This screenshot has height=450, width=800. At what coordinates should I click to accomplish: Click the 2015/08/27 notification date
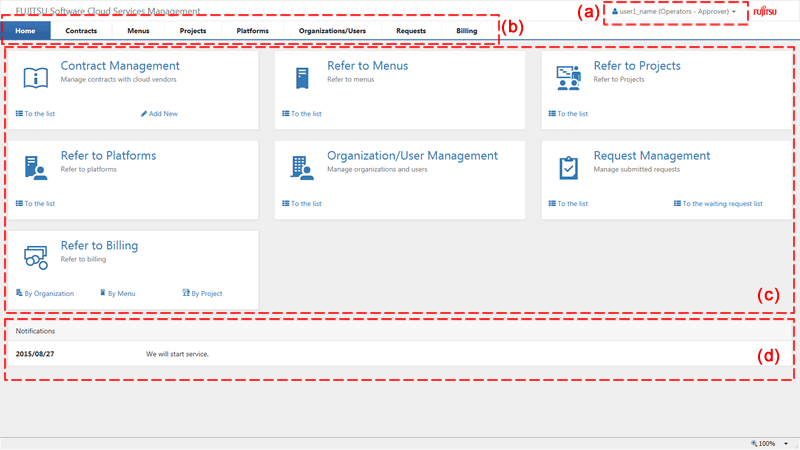[35, 354]
